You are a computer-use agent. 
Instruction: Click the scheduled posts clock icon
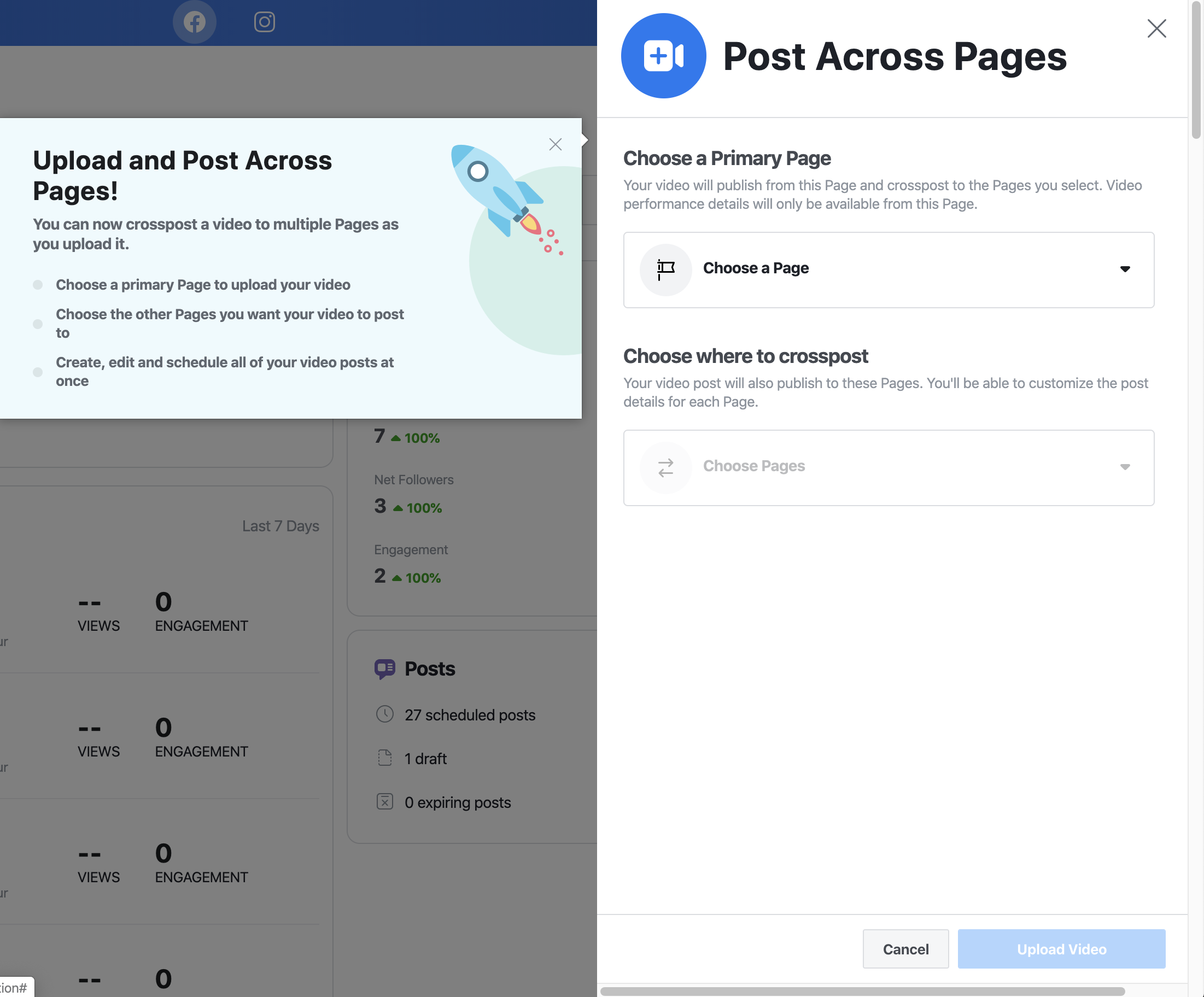384,715
